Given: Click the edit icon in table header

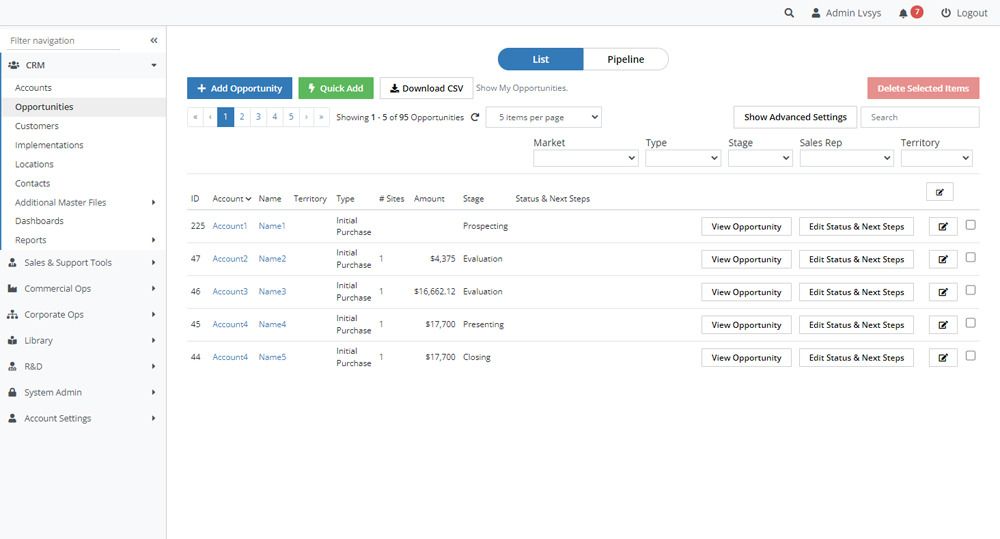Looking at the screenshot, I should pos(940,192).
